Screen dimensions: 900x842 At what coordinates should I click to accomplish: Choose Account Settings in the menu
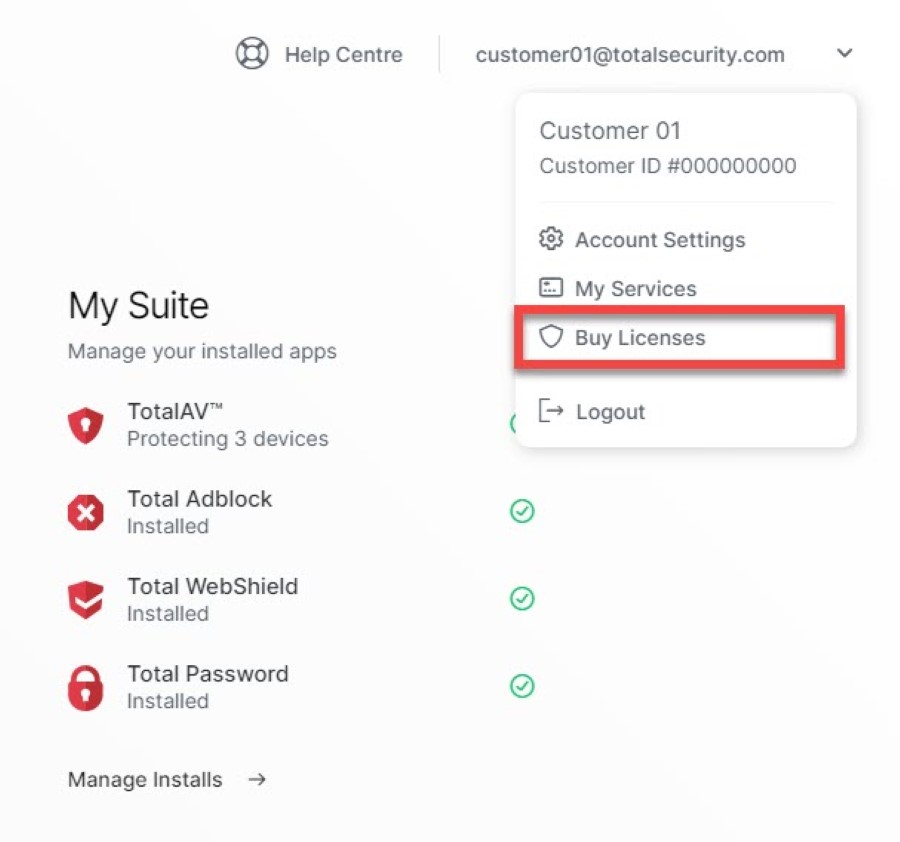(x=660, y=240)
